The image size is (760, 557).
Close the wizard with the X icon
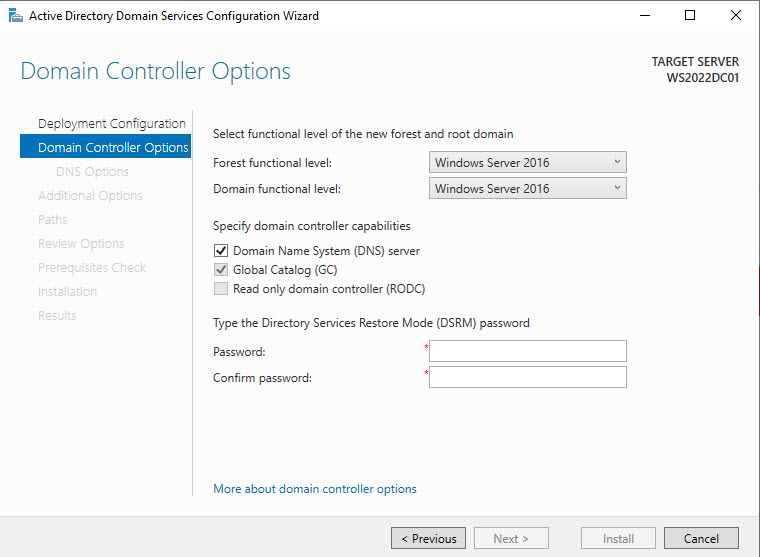[x=735, y=16]
